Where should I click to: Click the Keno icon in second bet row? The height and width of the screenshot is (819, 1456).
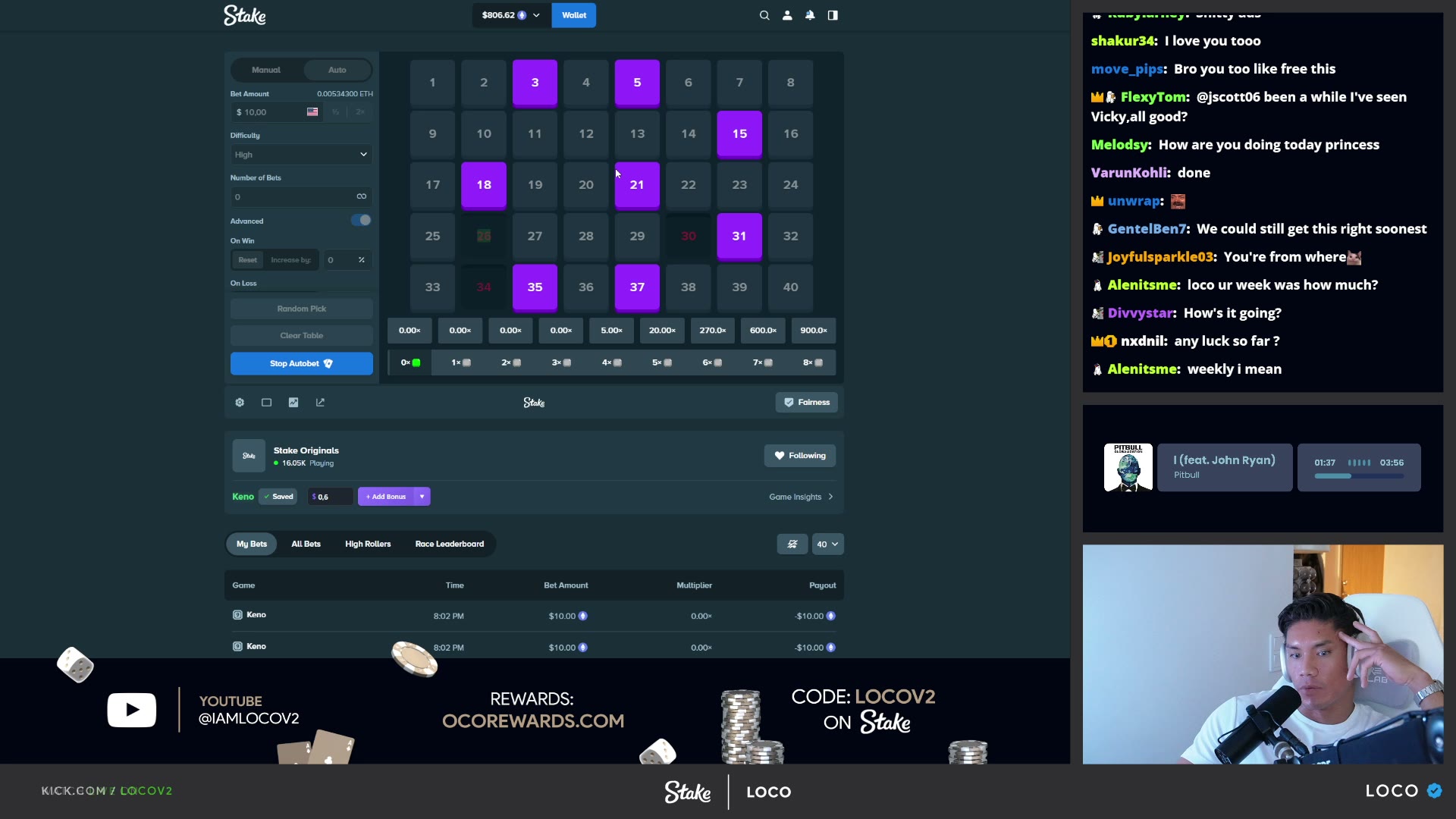pyautogui.click(x=237, y=647)
